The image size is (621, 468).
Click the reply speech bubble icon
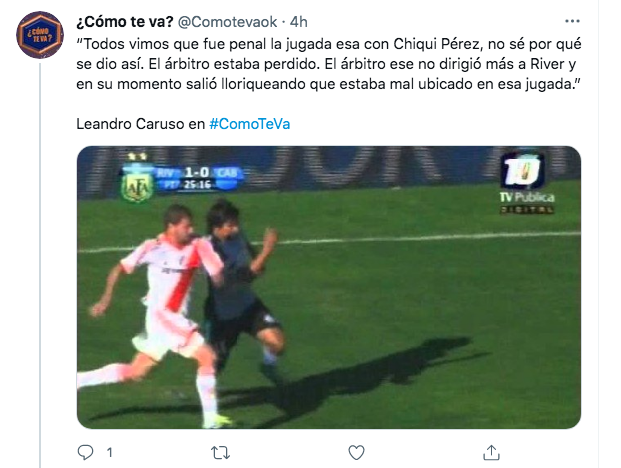[85, 452]
